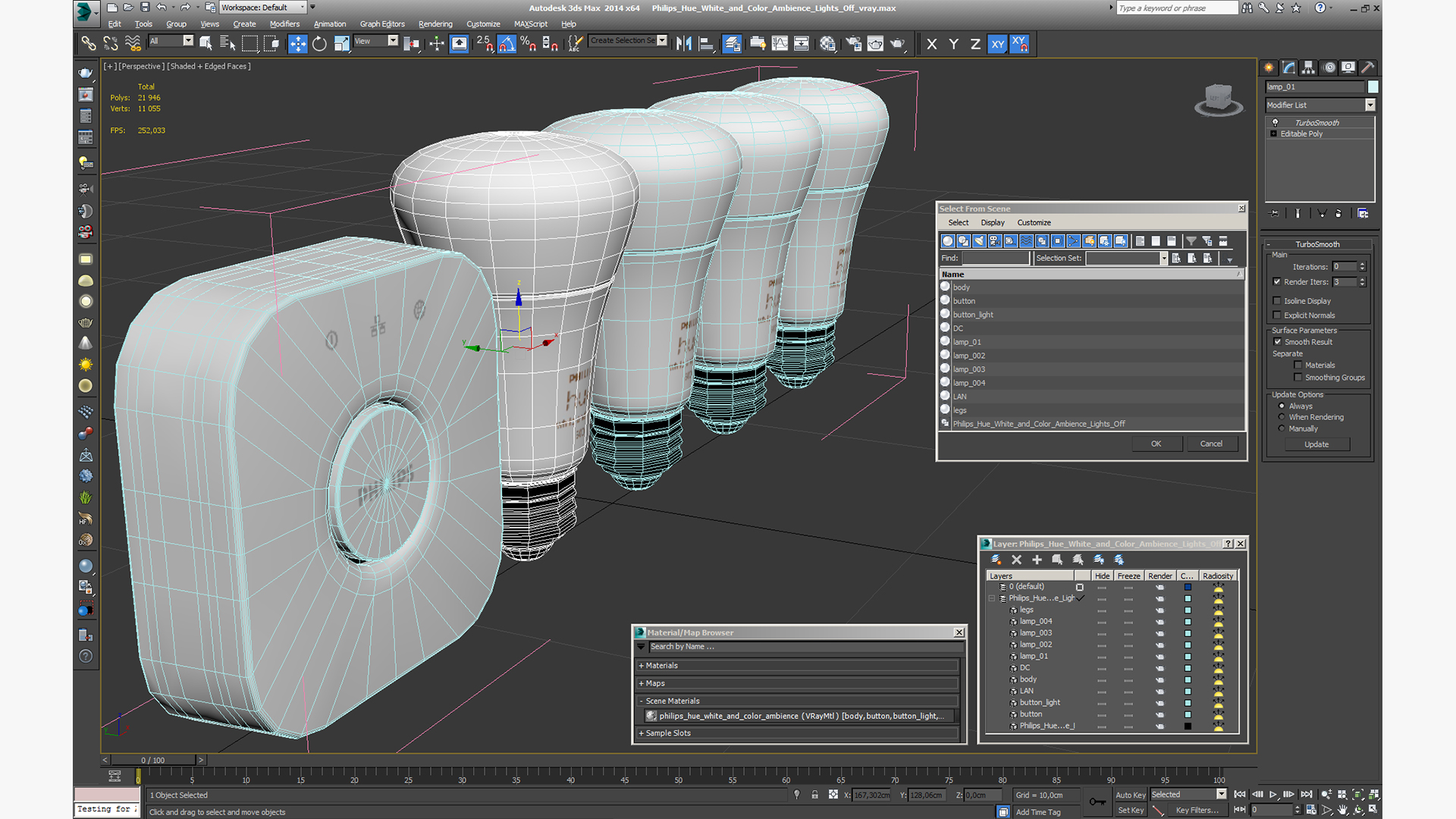Click the Render Production teapot icon
This screenshot has width=1456, height=819.
pos(898,44)
